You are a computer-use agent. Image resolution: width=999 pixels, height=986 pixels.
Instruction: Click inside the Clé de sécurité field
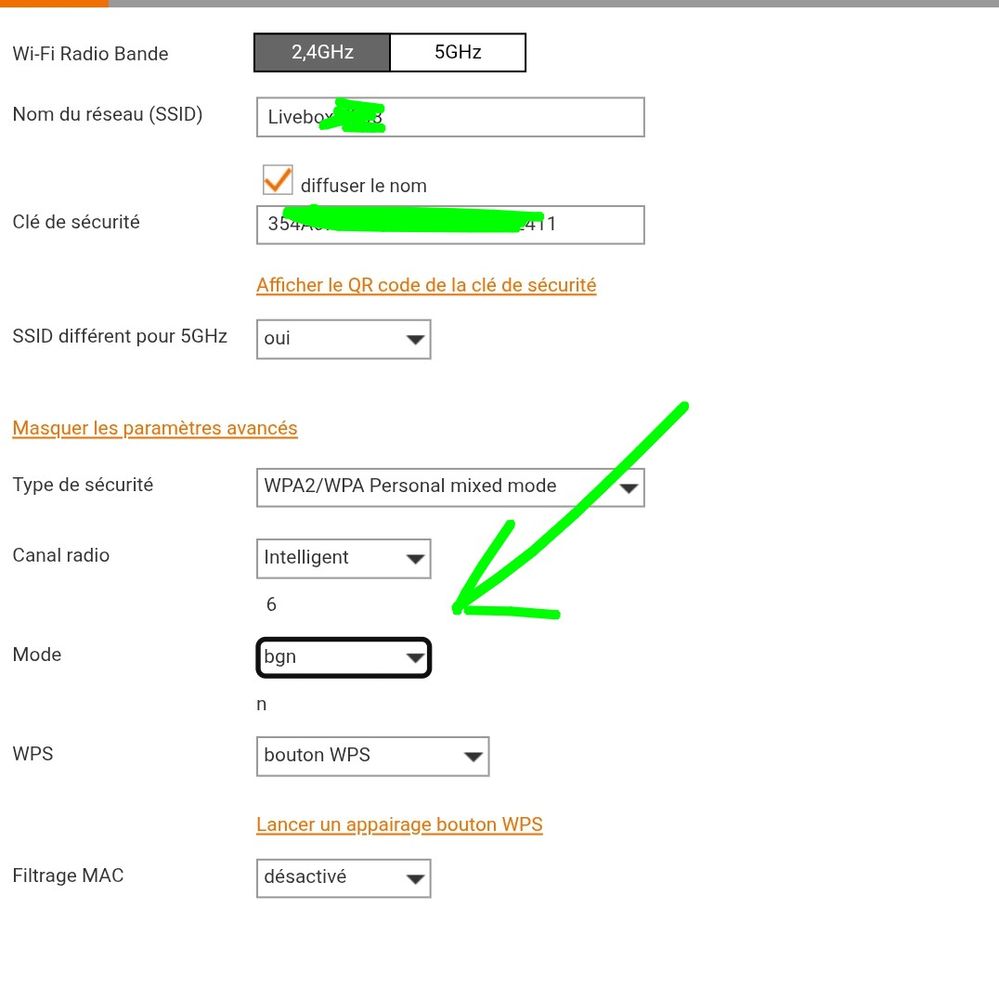coord(449,225)
